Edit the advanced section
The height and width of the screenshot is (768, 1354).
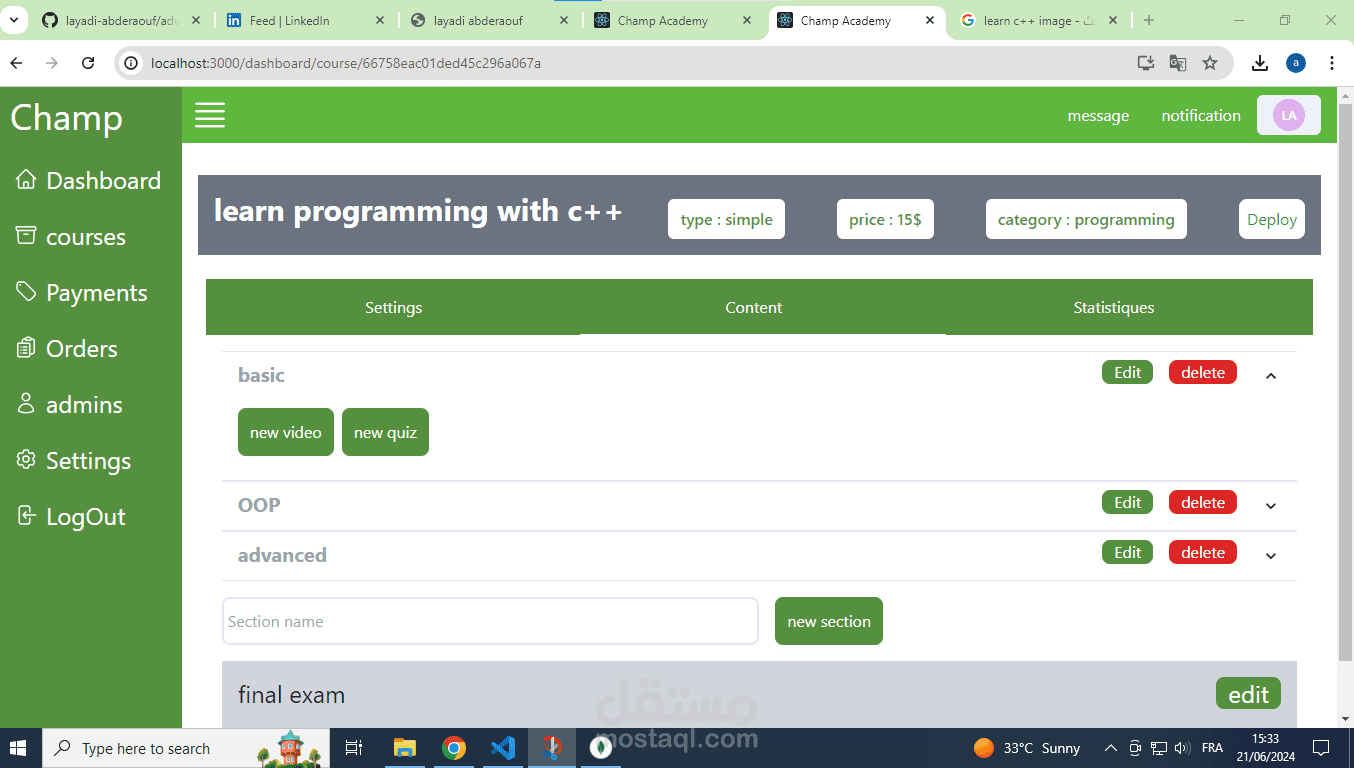(x=1127, y=552)
